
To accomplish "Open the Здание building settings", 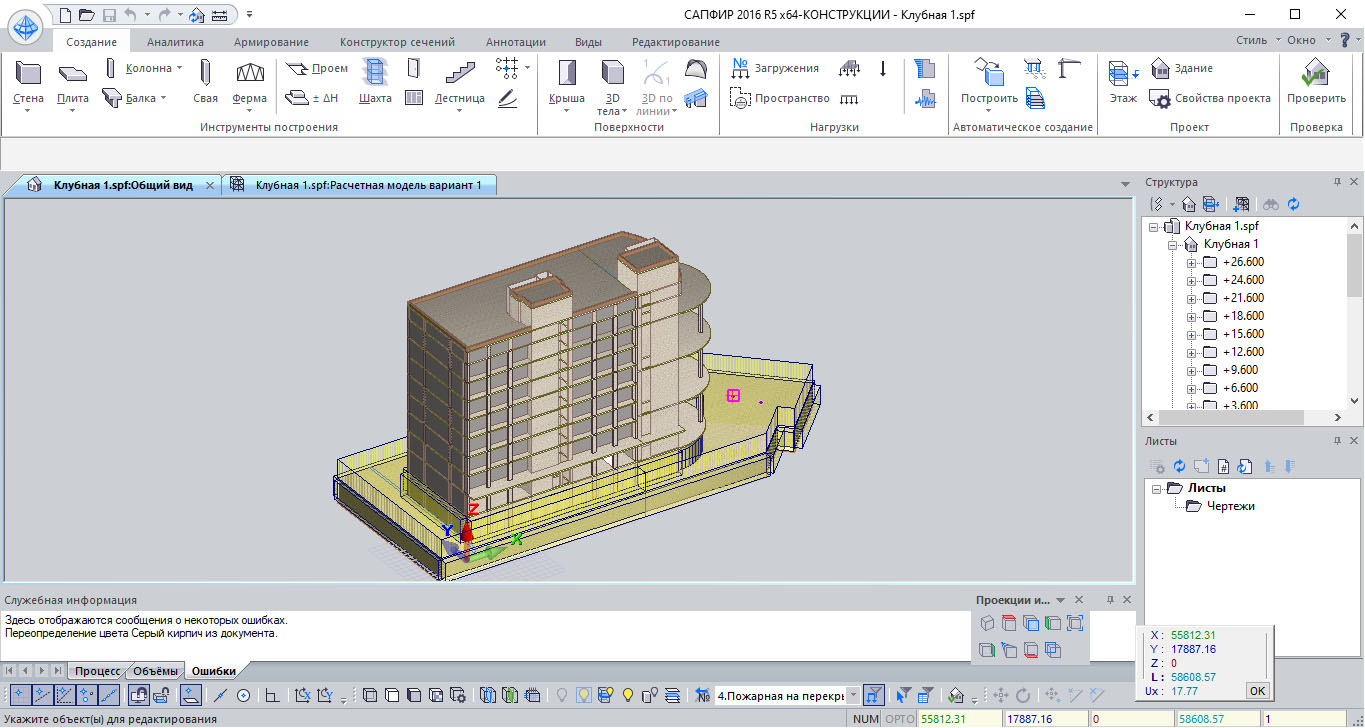I will tap(1182, 68).
